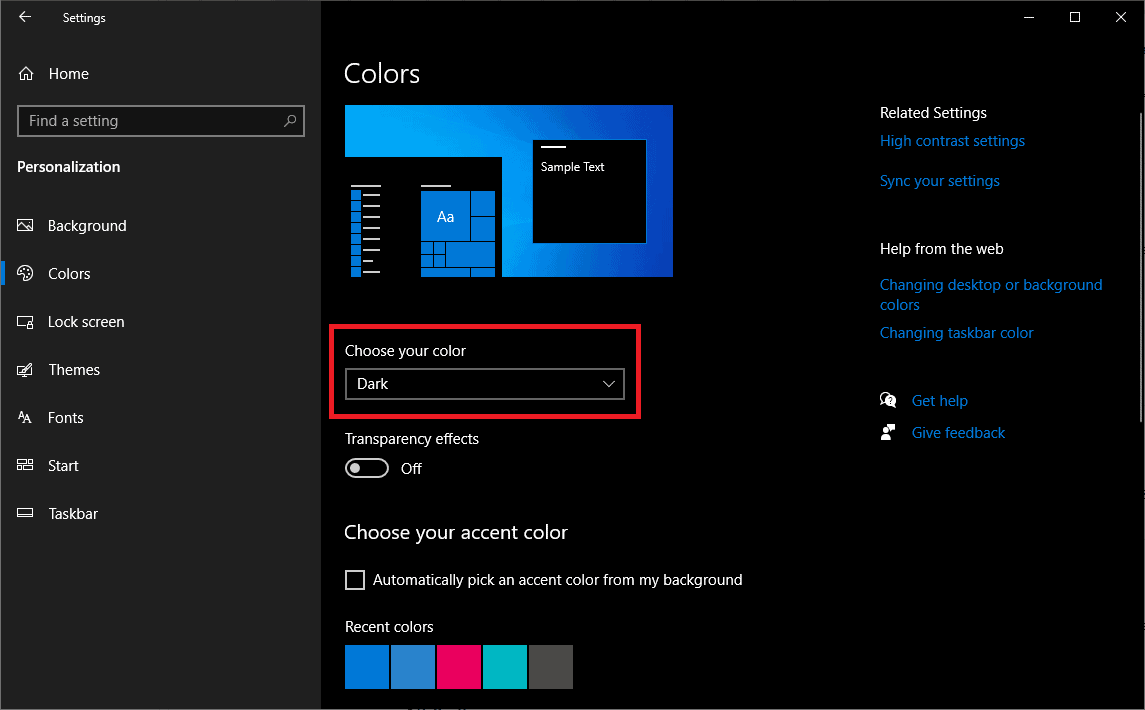Click the Get help icon
The image size is (1145, 710).
(x=888, y=400)
